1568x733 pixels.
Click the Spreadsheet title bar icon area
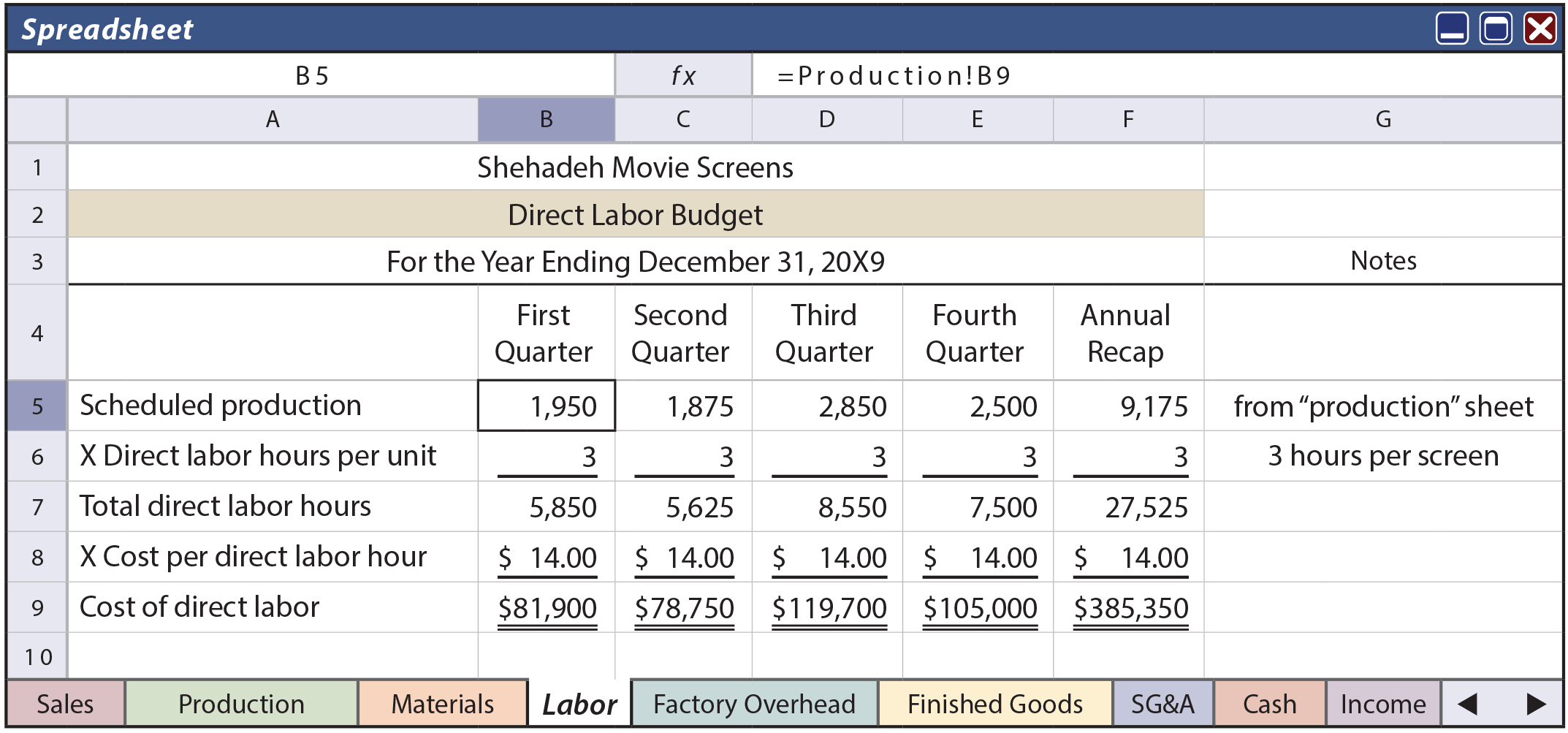pos(106,29)
